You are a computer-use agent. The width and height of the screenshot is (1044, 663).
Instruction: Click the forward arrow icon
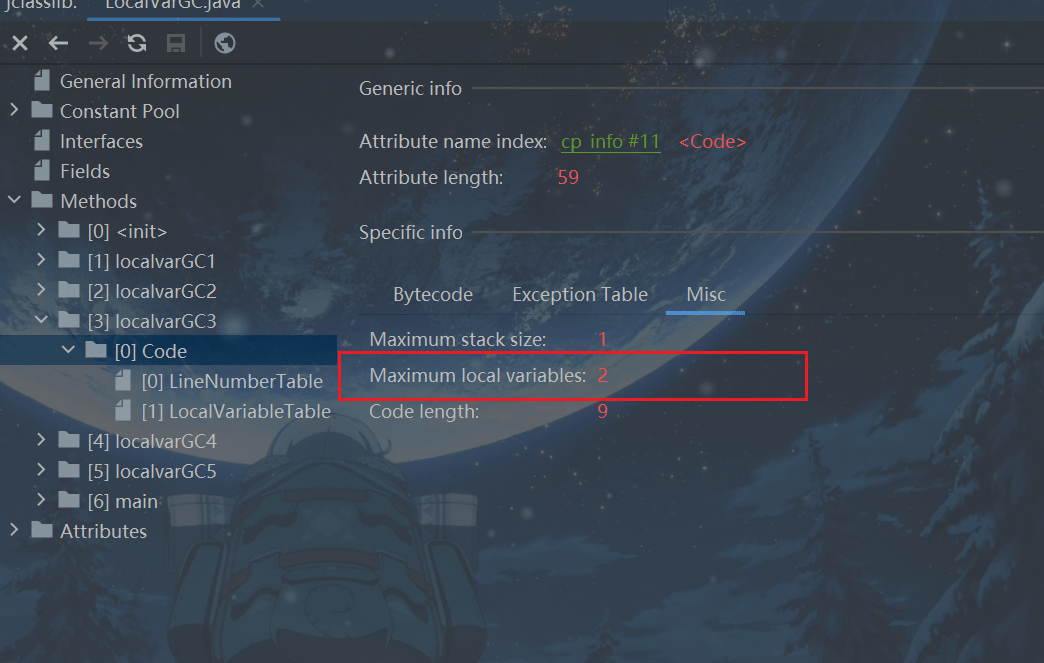click(98, 43)
